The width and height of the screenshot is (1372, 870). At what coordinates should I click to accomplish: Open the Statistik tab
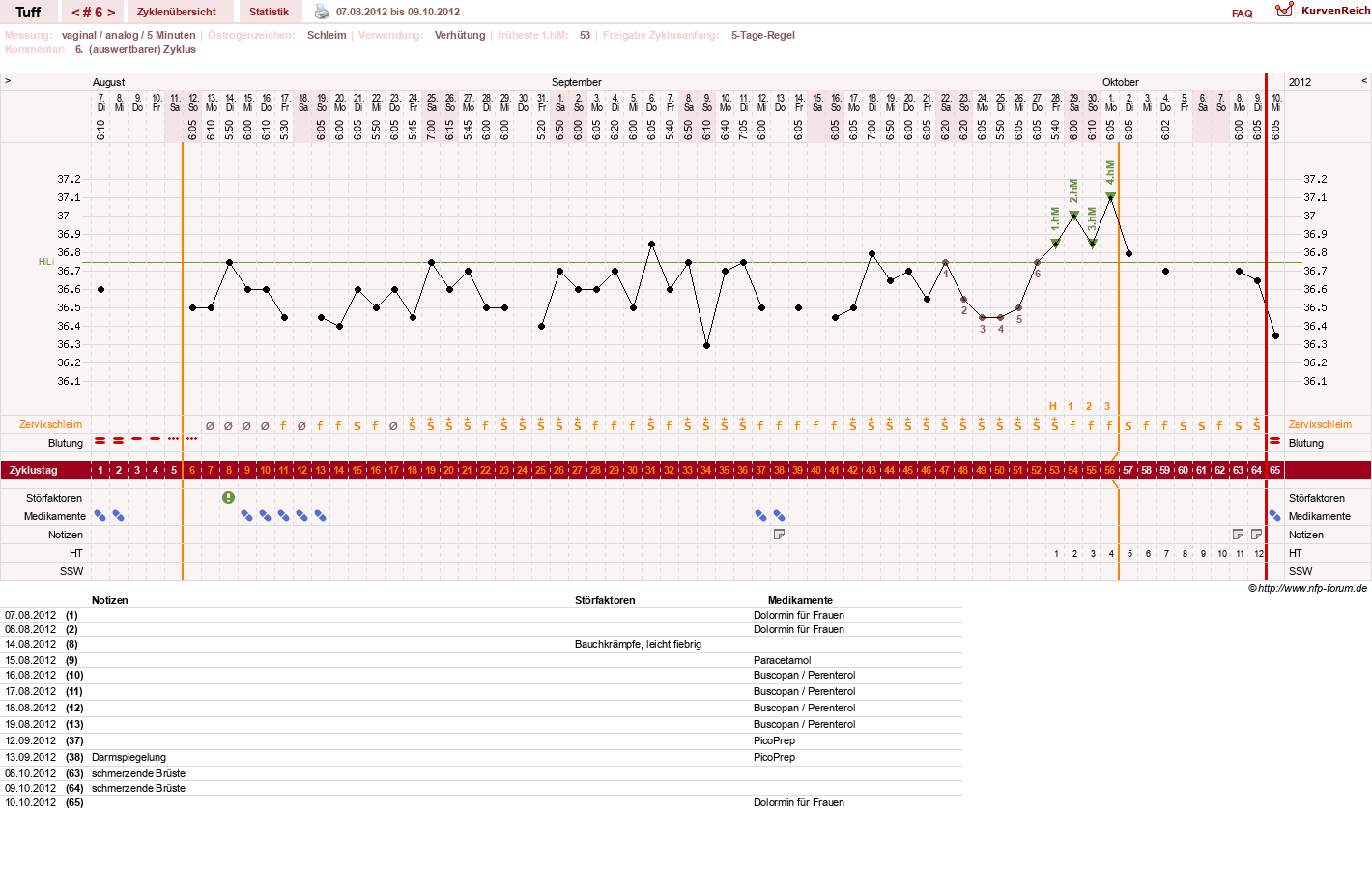pyautogui.click(x=269, y=12)
